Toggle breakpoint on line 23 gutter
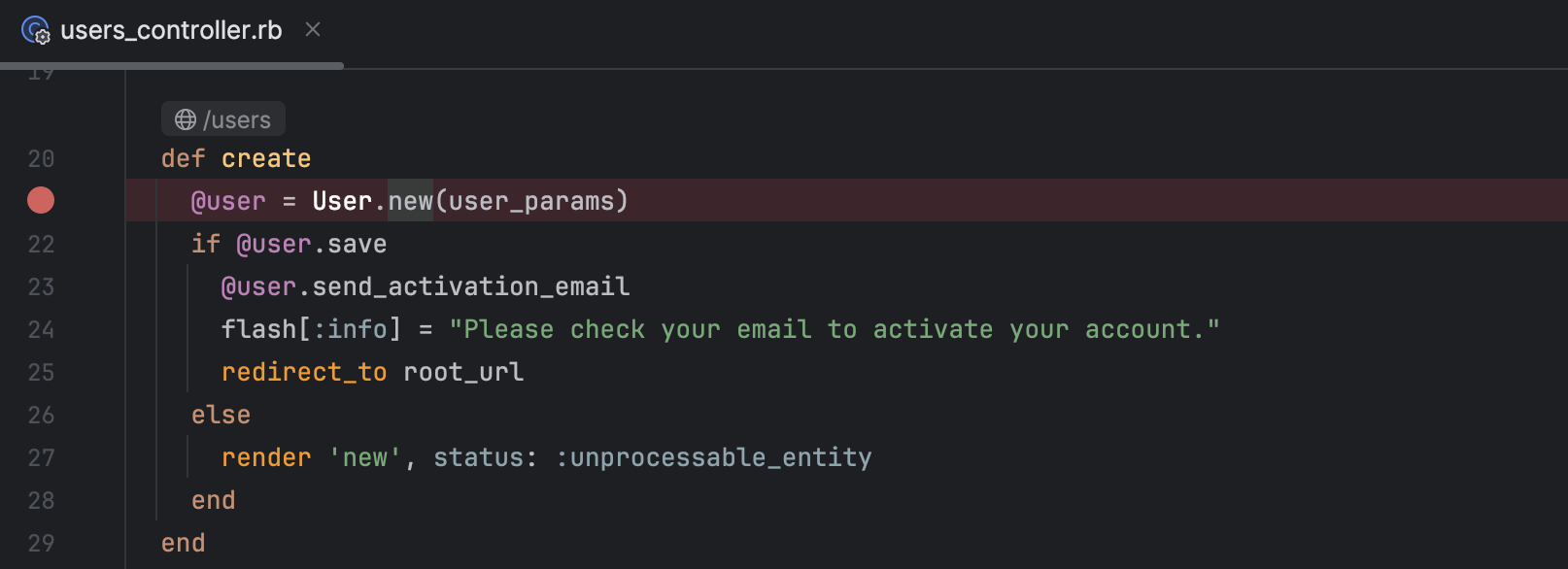This screenshot has width=1568, height=569. point(41,286)
